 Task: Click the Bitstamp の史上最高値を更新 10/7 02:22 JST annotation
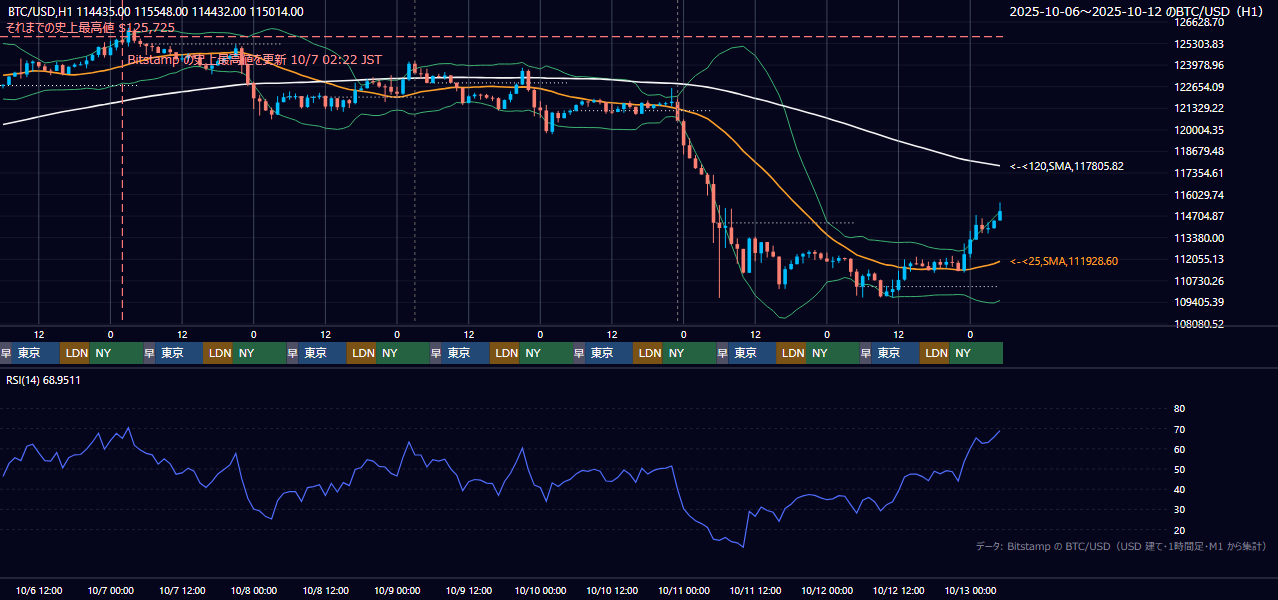point(255,60)
